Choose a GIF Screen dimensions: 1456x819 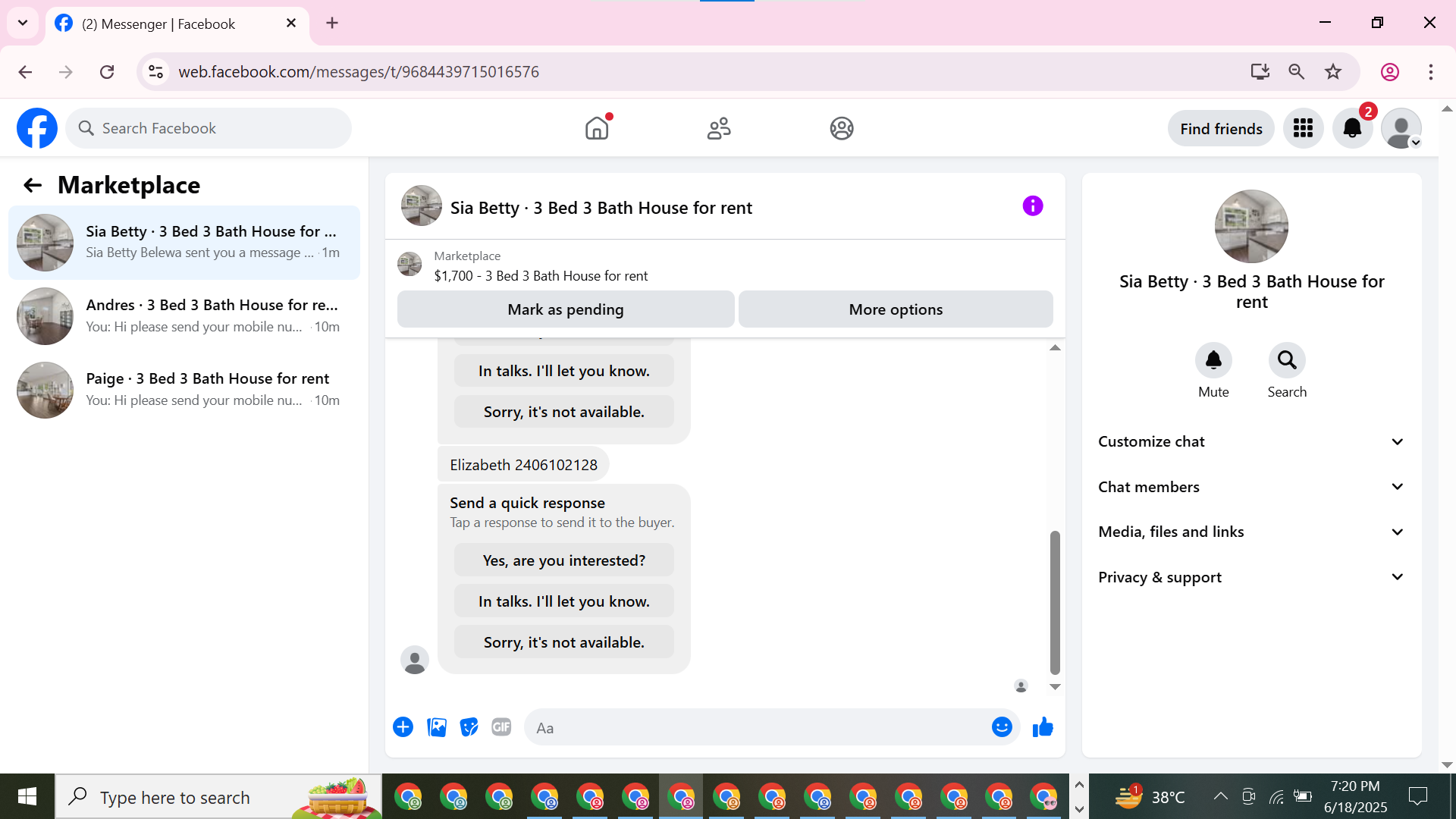click(x=501, y=727)
